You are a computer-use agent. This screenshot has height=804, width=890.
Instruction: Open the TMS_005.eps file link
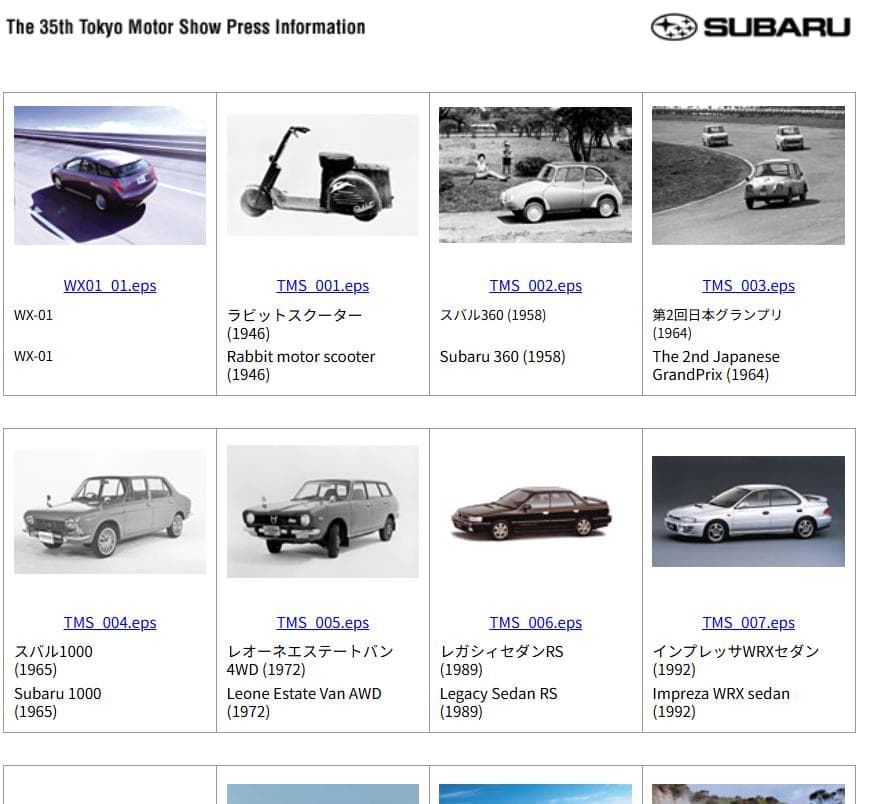322,623
